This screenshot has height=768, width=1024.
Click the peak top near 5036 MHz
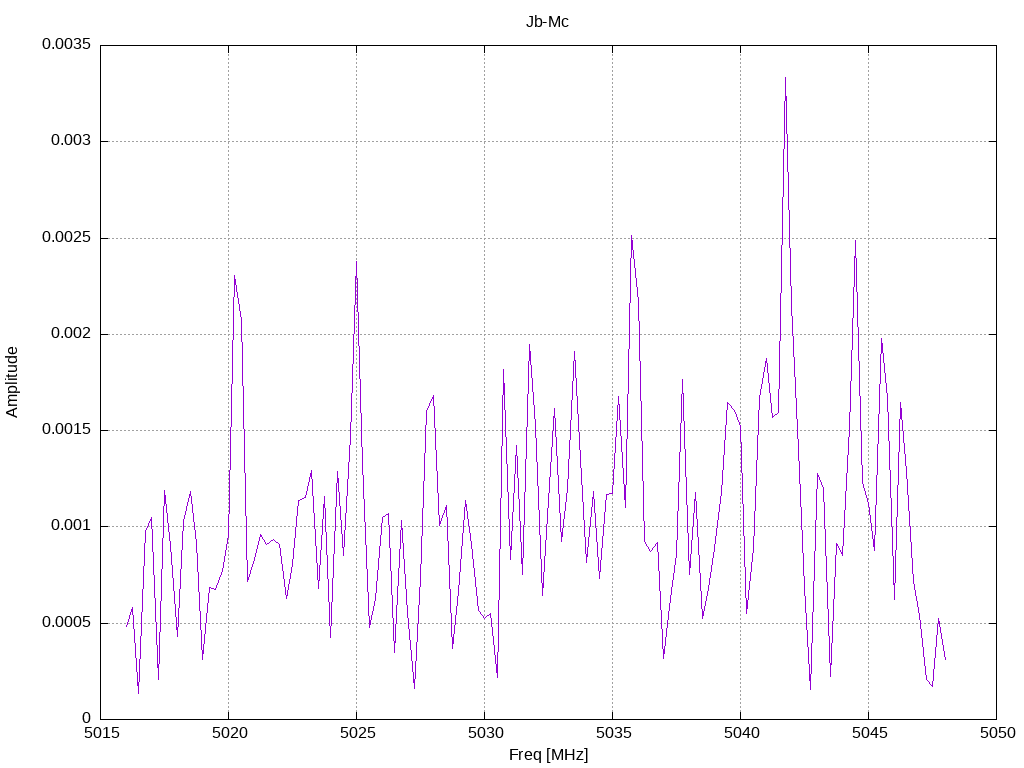(631, 236)
